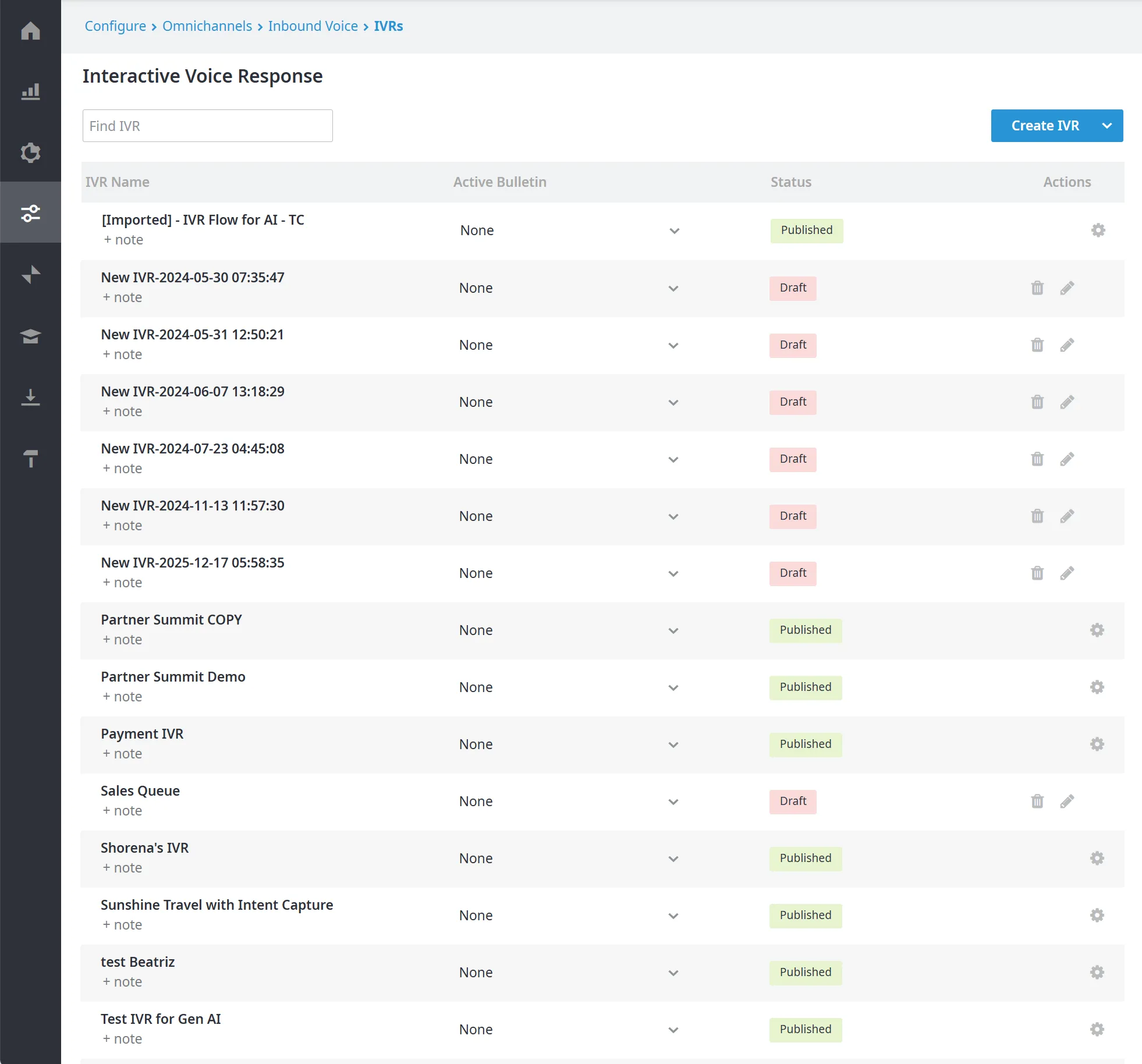The width and height of the screenshot is (1142, 1064).
Task: Open Active Bulletin dropdown for New IVR-2024-07-23 04:45:08
Action: (x=569, y=459)
